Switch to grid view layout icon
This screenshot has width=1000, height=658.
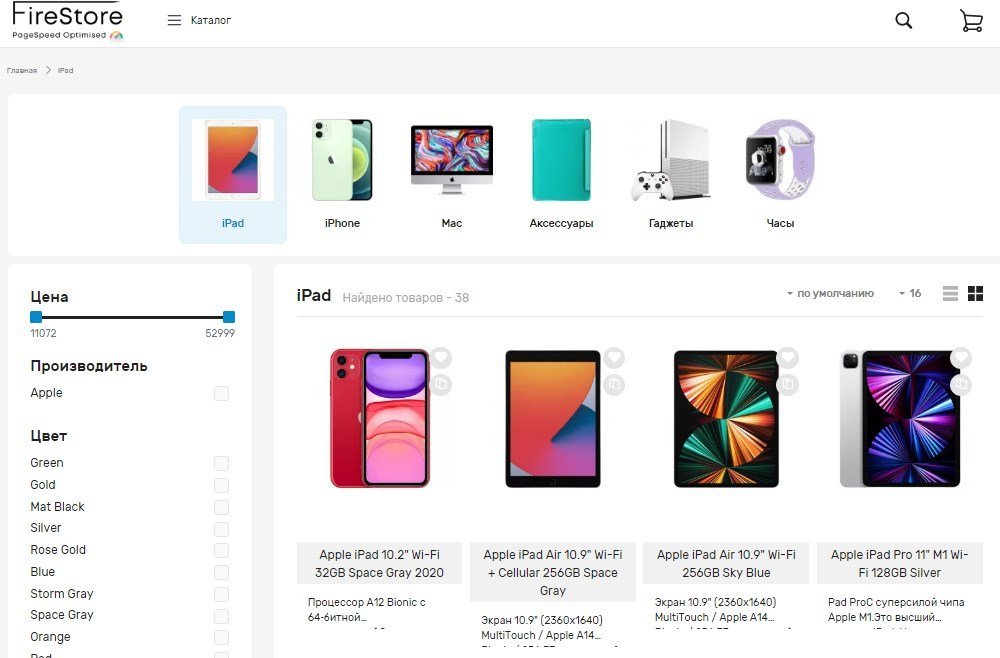pos(975,293)
